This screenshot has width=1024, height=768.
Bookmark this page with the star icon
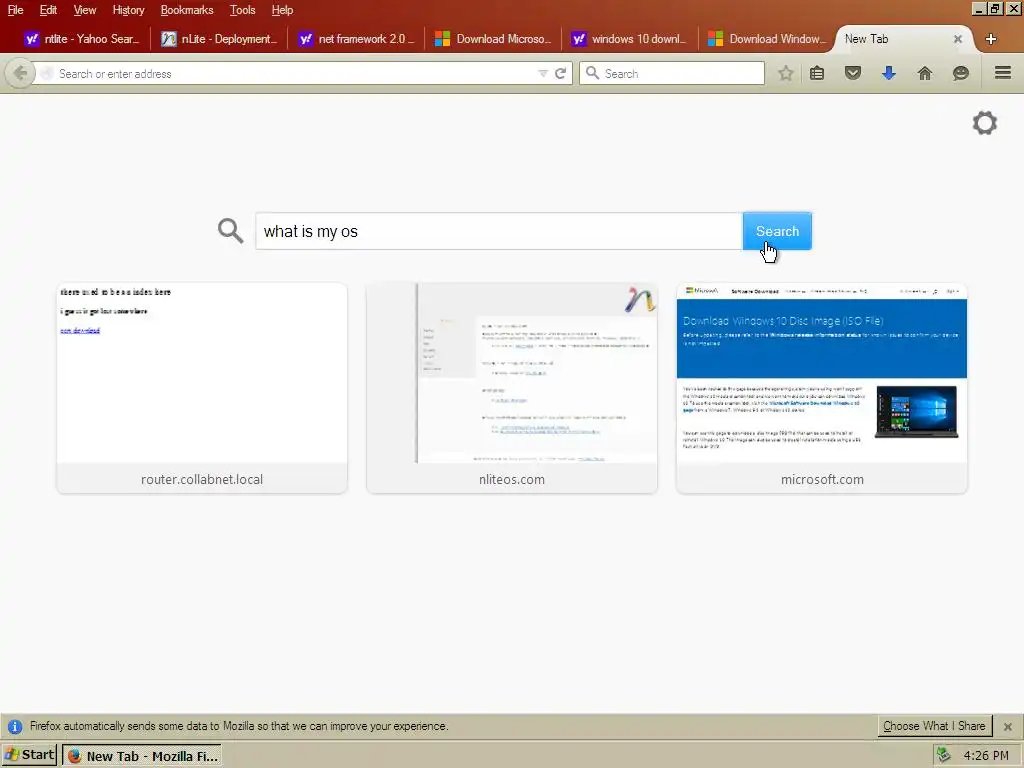coord(786,73)
